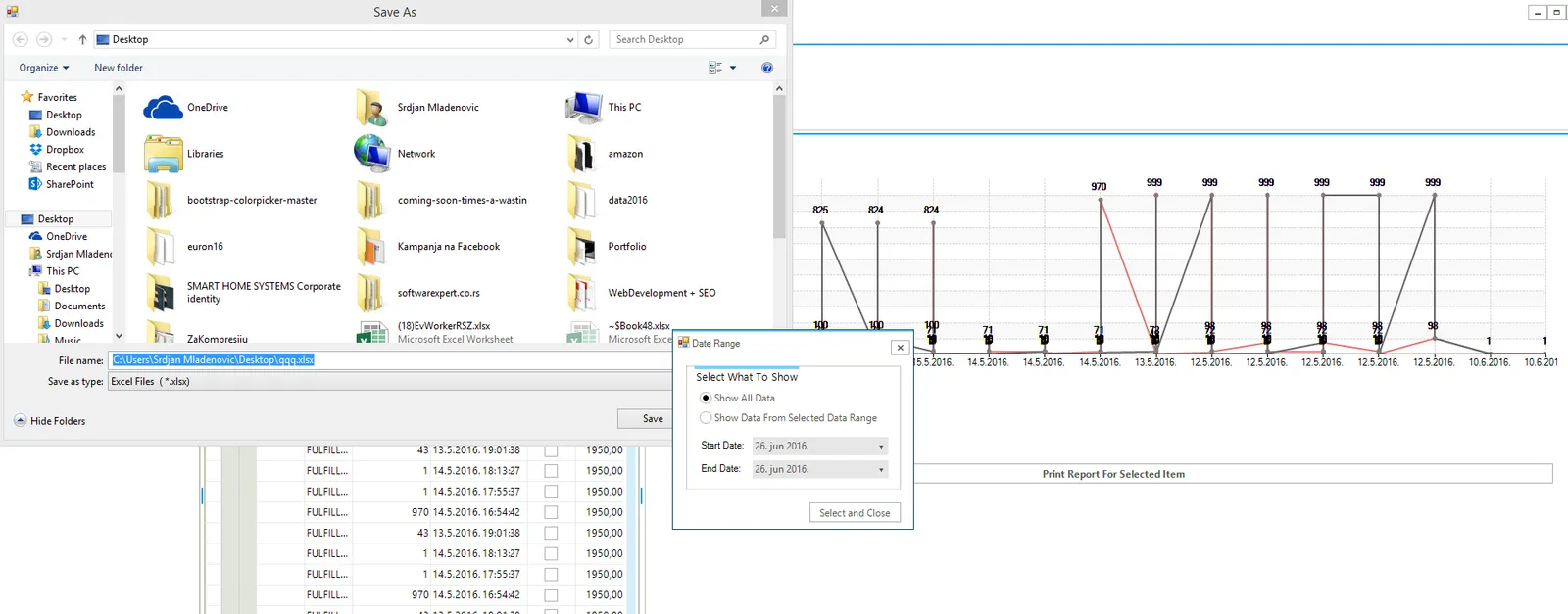Open the Organize menu

pyautogui.click(x=44, y=68)
